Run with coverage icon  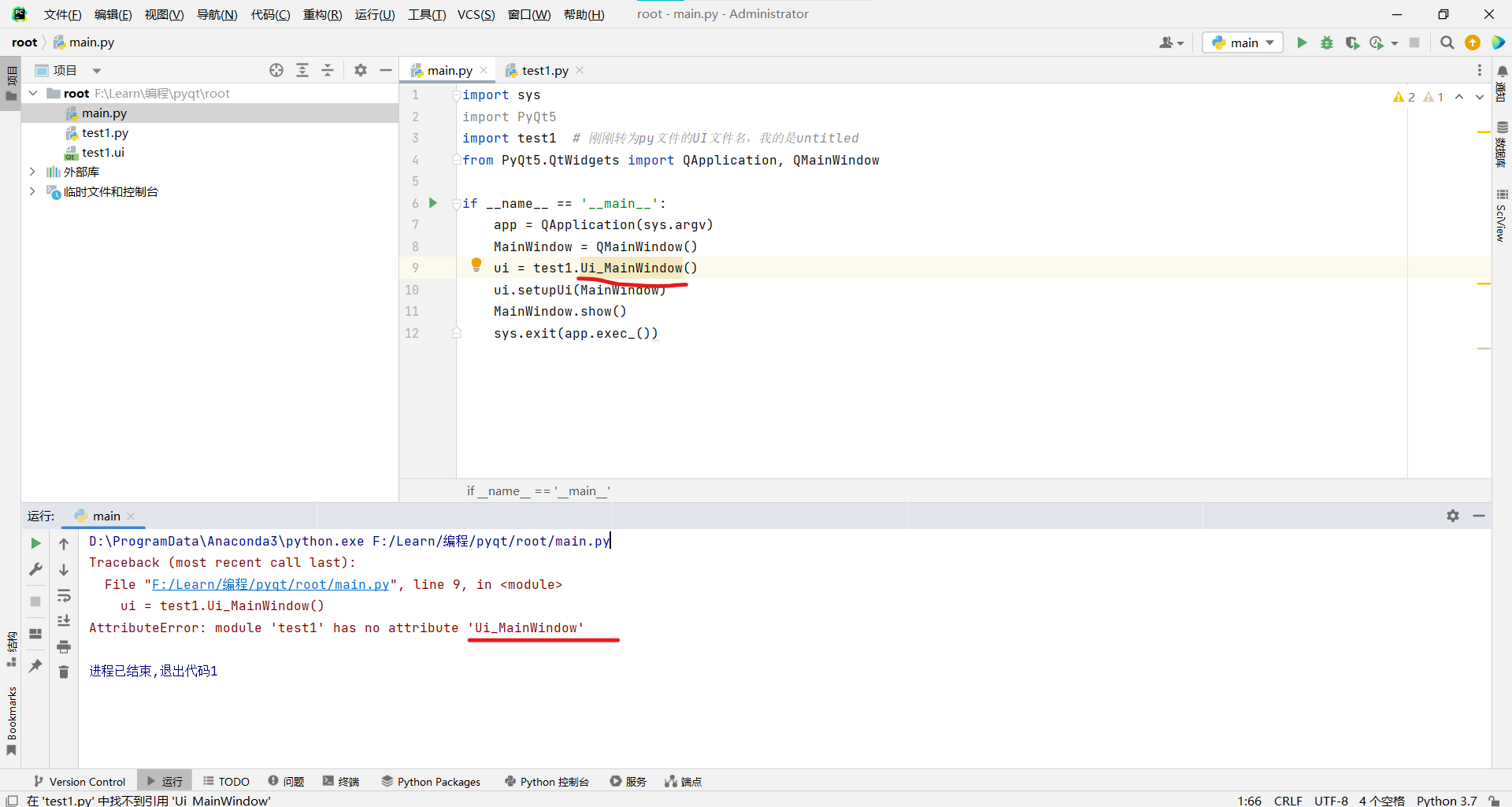click(1352, 43)
